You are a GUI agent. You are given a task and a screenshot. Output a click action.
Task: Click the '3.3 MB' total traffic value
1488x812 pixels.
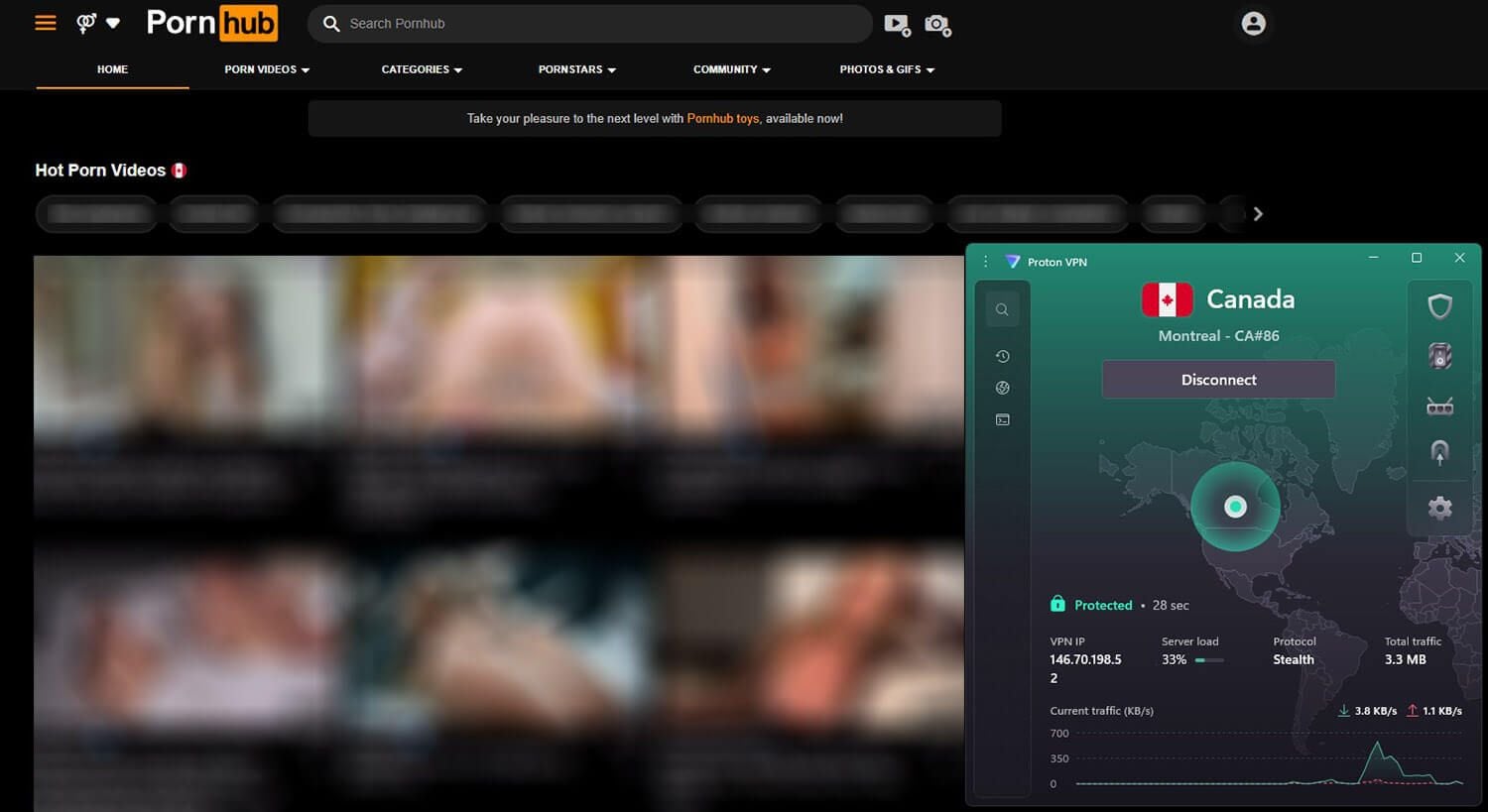1406,659
